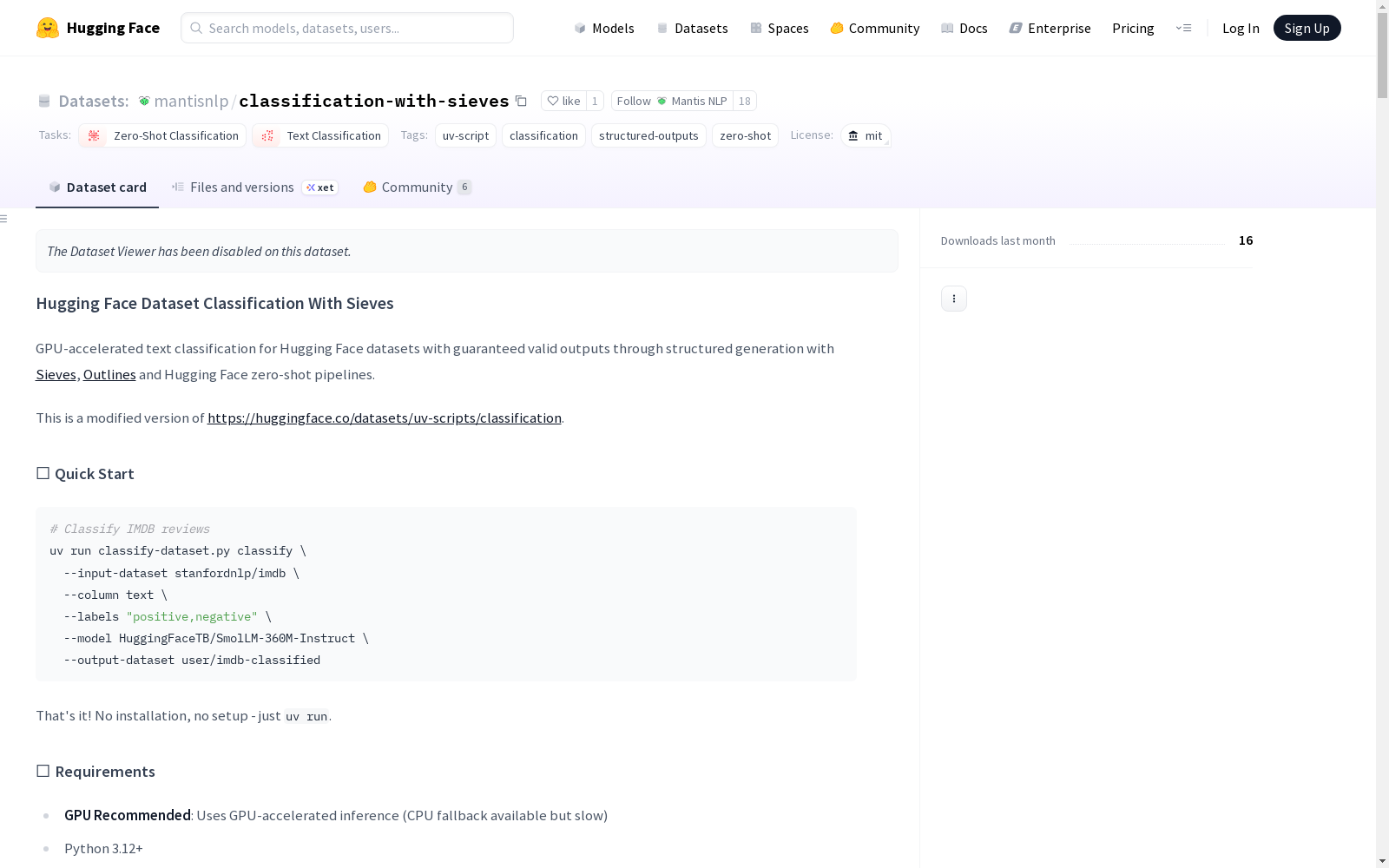Click the Text Classification task icon
The width and height of the screenshot is (1389, 868).
(267, 135)
